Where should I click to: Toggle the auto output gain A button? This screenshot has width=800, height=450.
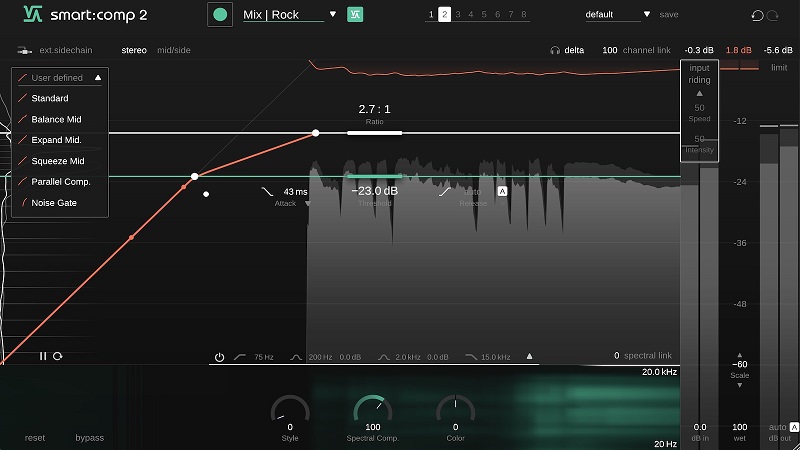coord(794,427)
